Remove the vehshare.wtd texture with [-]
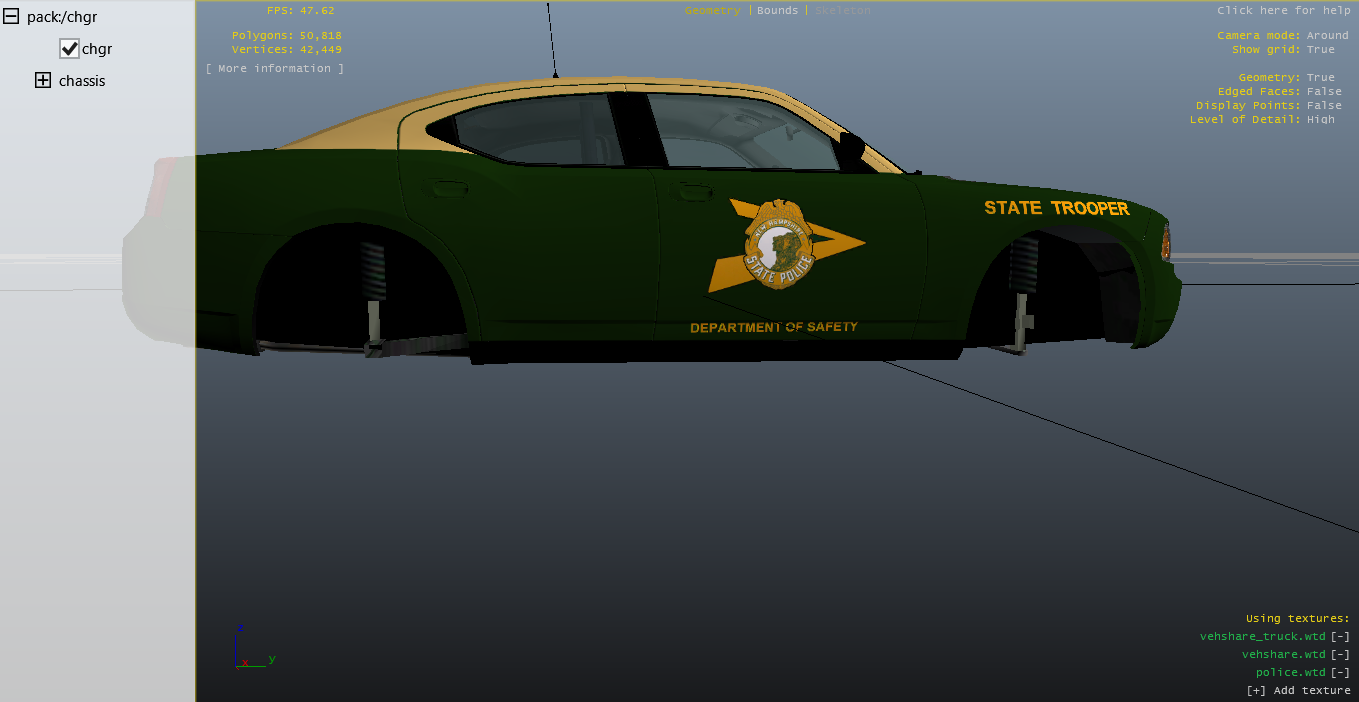The image size is (1359, 702). click(x=1340, y=655)
